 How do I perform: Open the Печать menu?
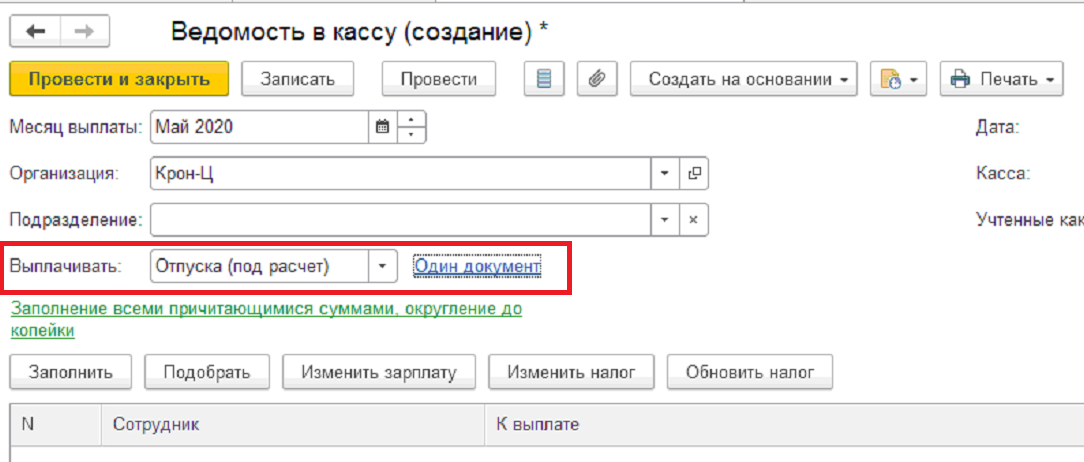(1001, 79)
